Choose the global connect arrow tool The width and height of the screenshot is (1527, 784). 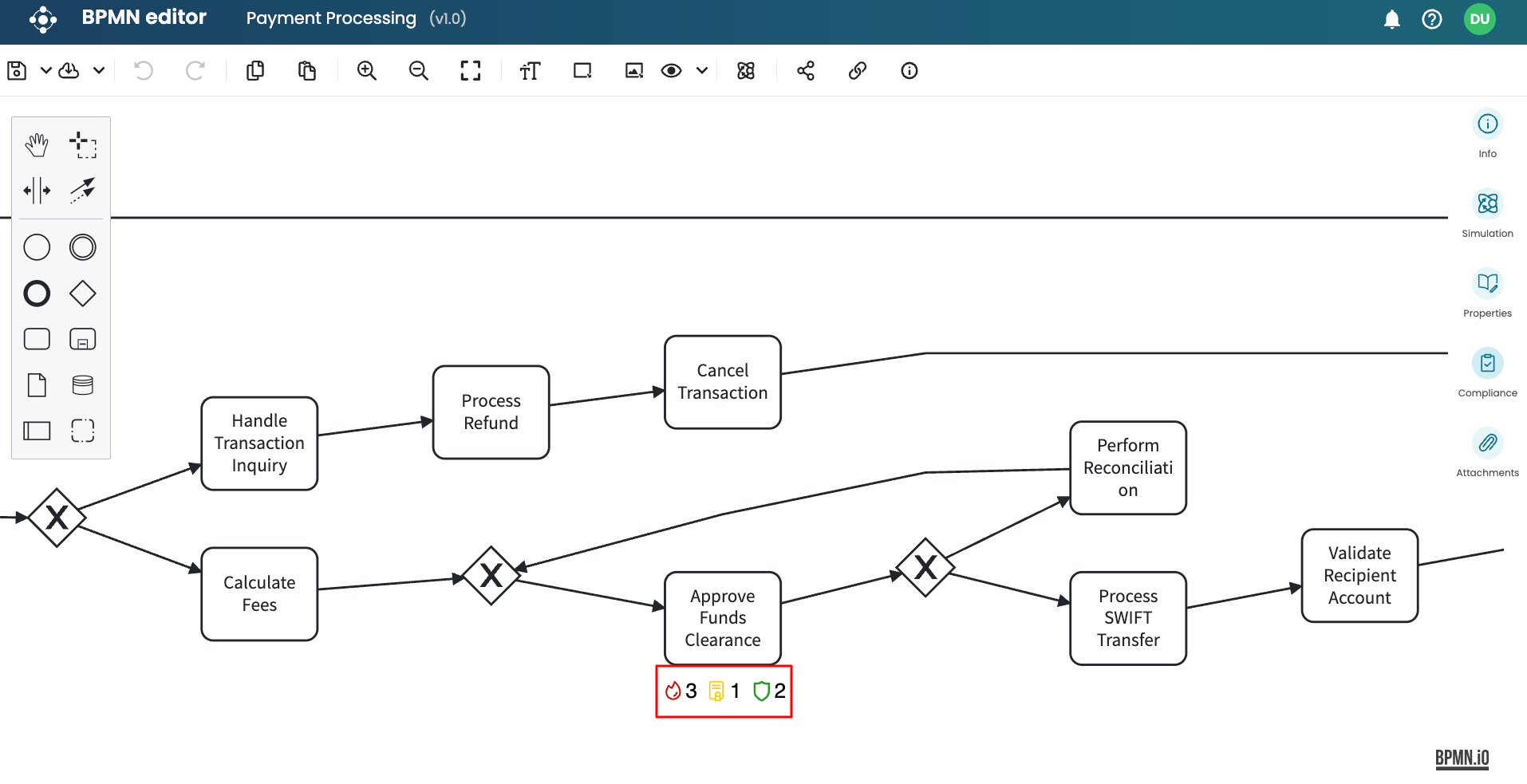click(x=82, y=191)
